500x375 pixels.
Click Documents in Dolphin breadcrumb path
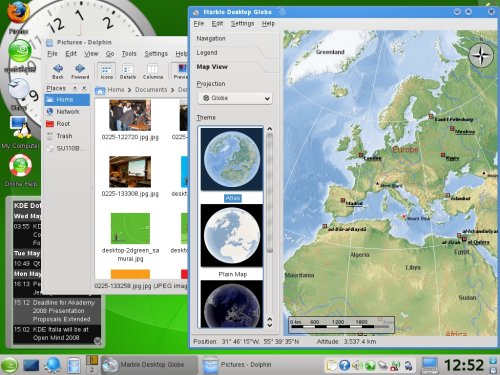coord(151,90)
